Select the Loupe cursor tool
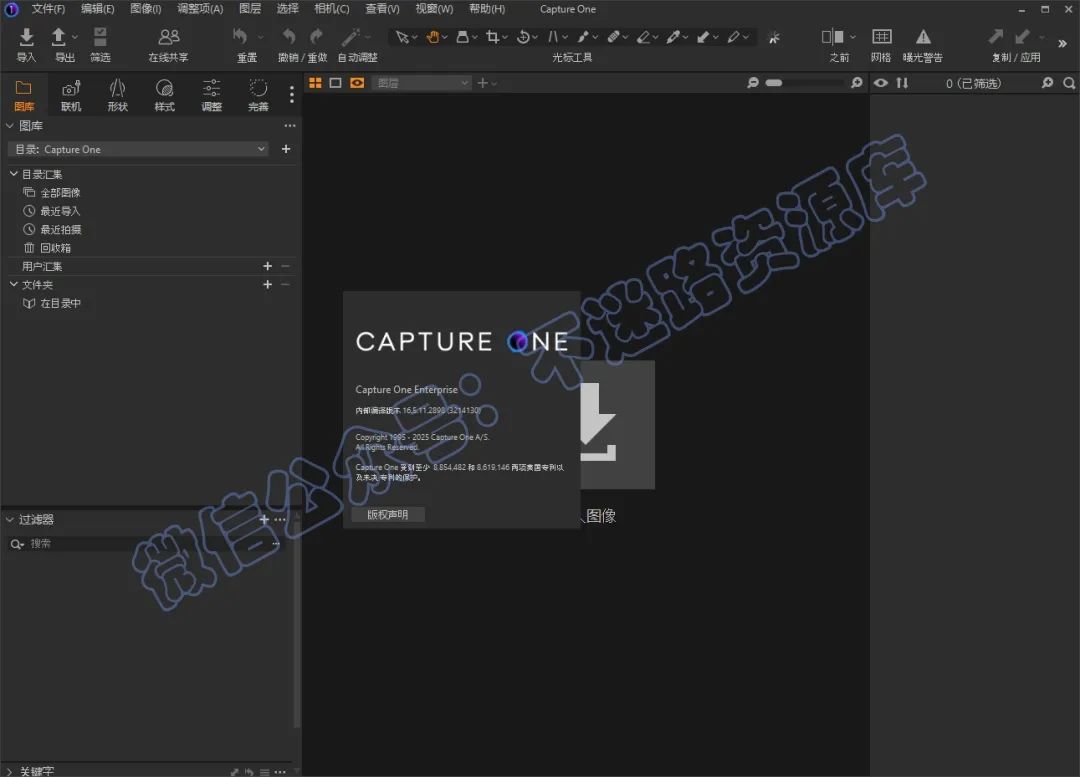The width and height of the screenshot is (1080, 777). 463,37
